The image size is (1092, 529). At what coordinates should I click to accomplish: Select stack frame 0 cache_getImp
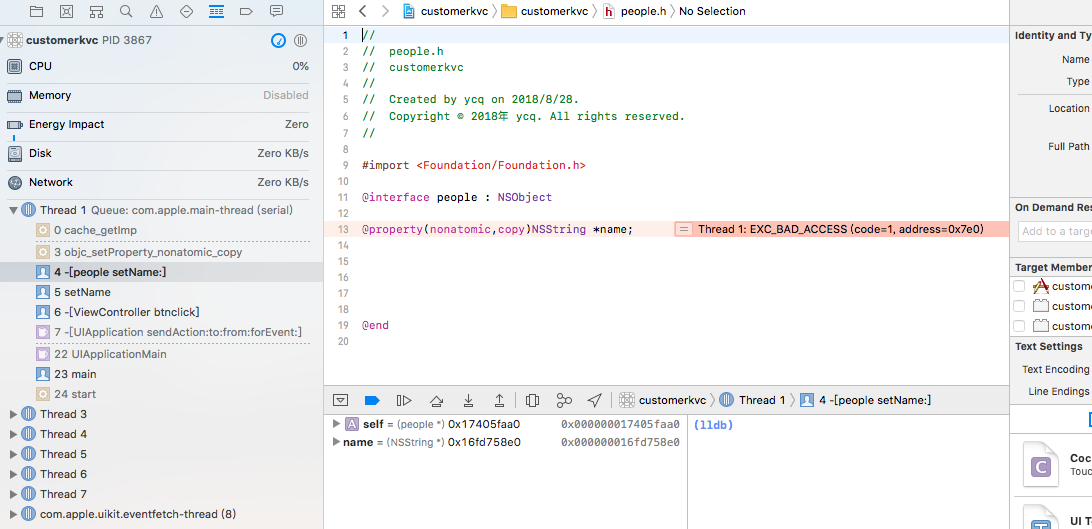click(x=162, y=230)
